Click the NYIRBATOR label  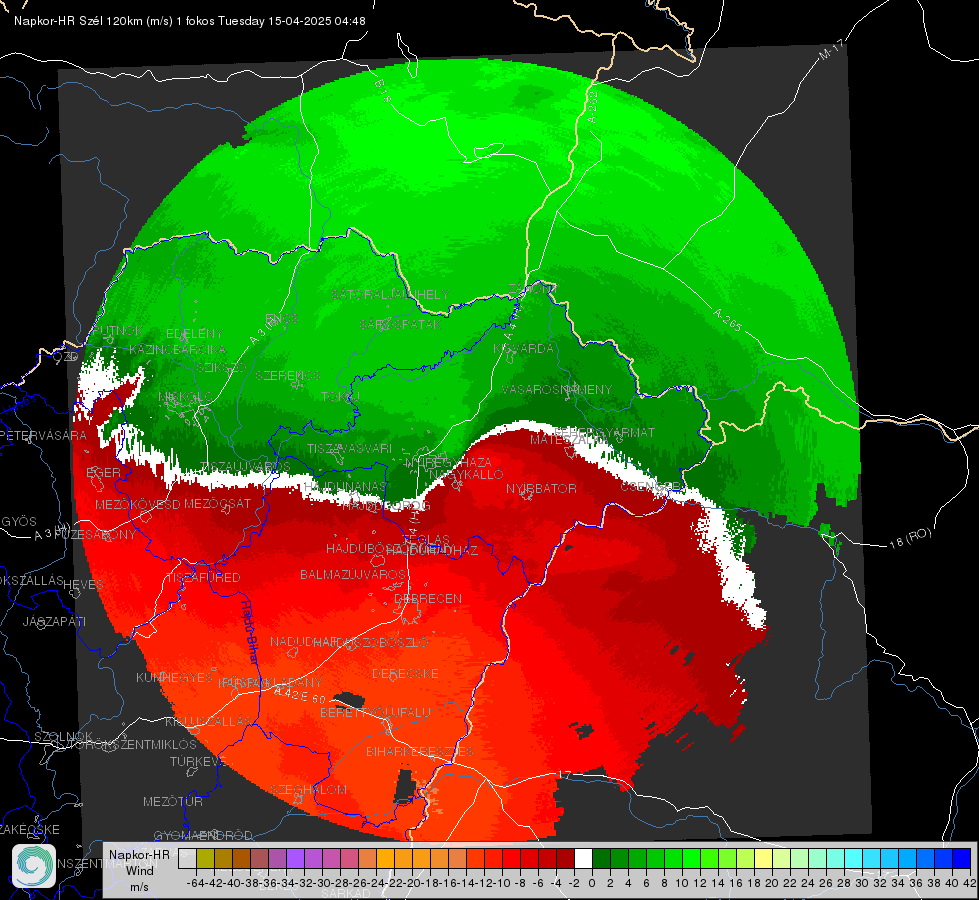coord(541,488)
